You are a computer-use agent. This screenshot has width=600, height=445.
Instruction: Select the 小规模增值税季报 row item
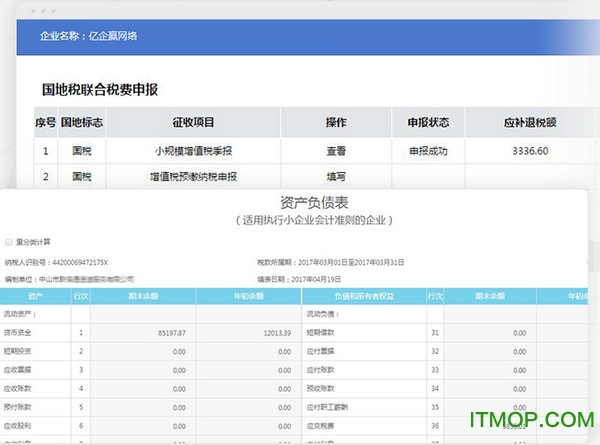[194, 152]
